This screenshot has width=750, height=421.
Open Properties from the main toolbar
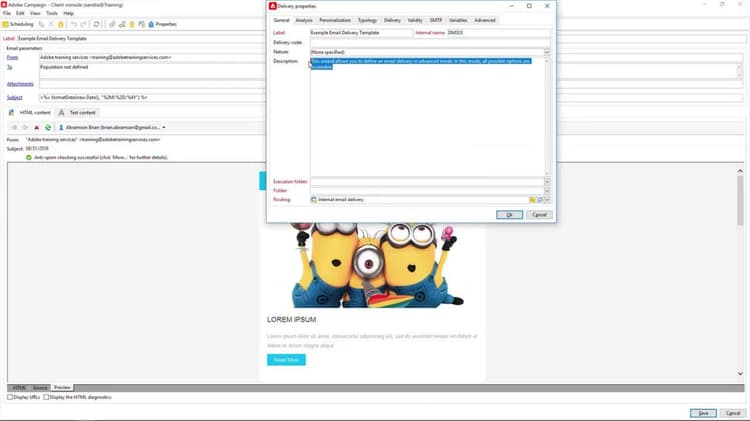click(163, 24)
